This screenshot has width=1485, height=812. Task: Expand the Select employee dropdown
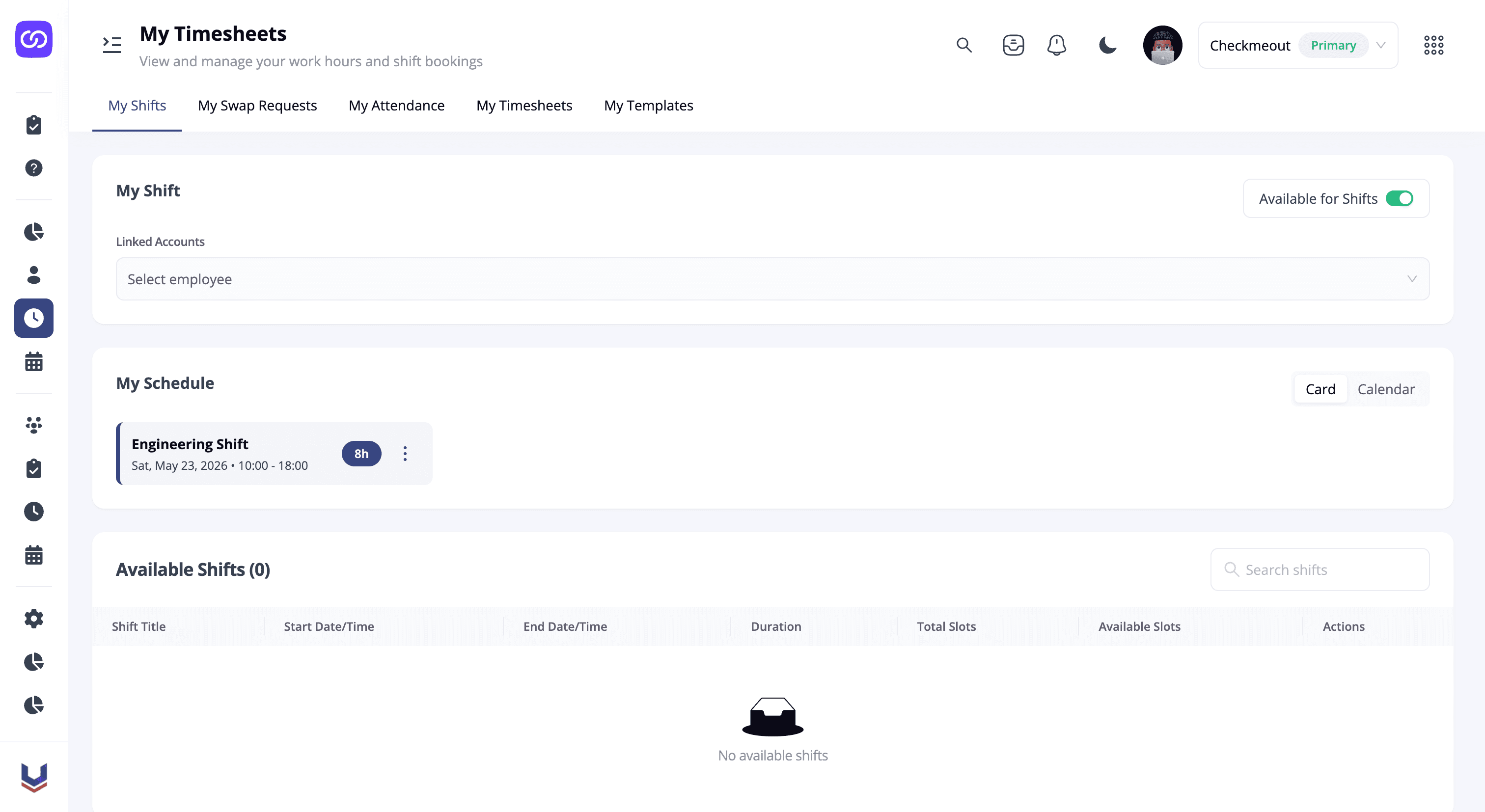[x=772, y=279]
